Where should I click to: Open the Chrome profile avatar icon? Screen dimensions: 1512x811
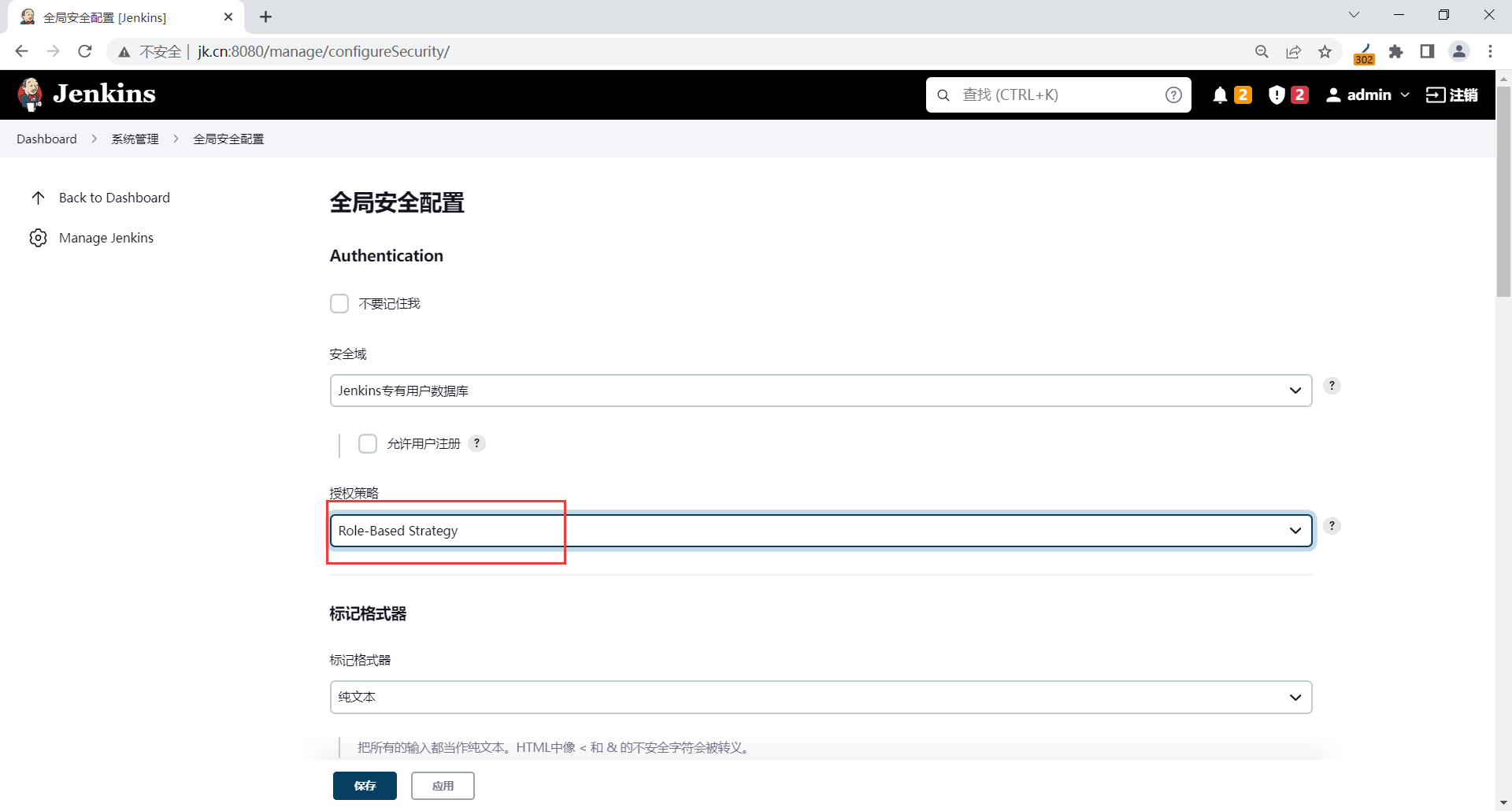click(1459, 51)
